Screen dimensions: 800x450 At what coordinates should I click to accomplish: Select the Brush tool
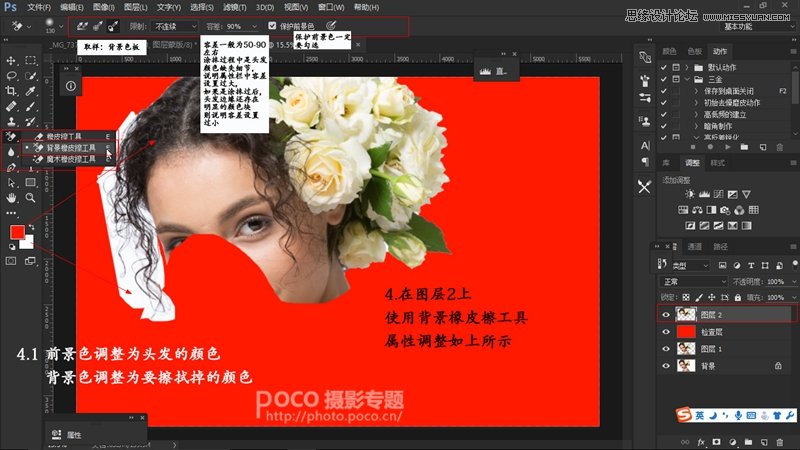[x=31, y=106]
